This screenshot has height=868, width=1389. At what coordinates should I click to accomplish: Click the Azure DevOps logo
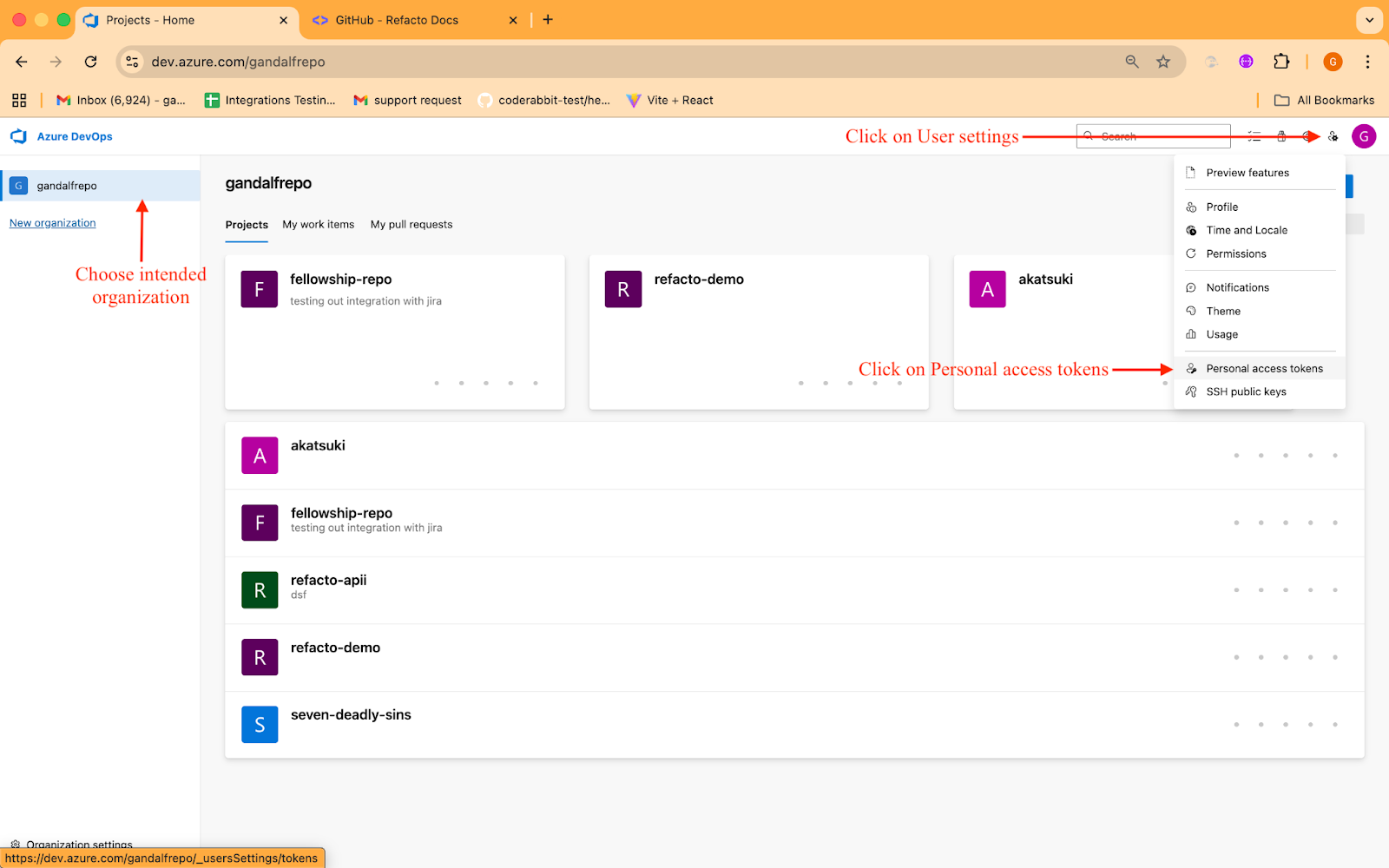pos(19,136)
